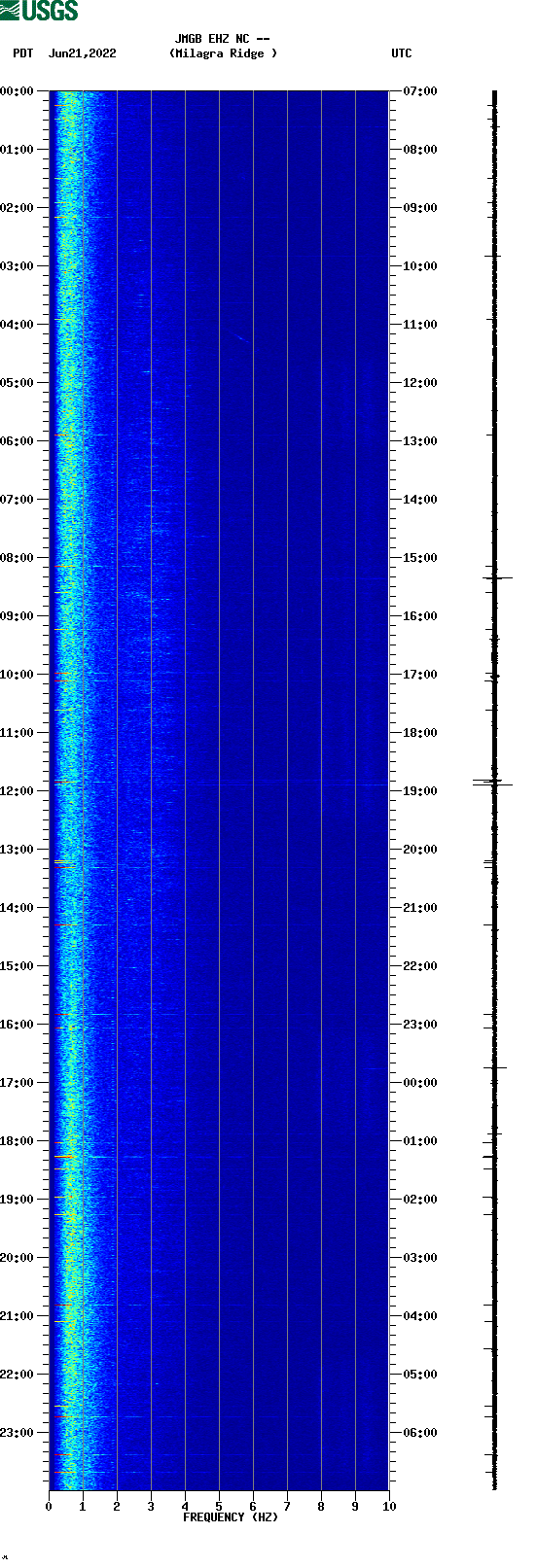Click the 07:00 PDT time label
The image size is (537, 1568).
(x=17, y=500)
